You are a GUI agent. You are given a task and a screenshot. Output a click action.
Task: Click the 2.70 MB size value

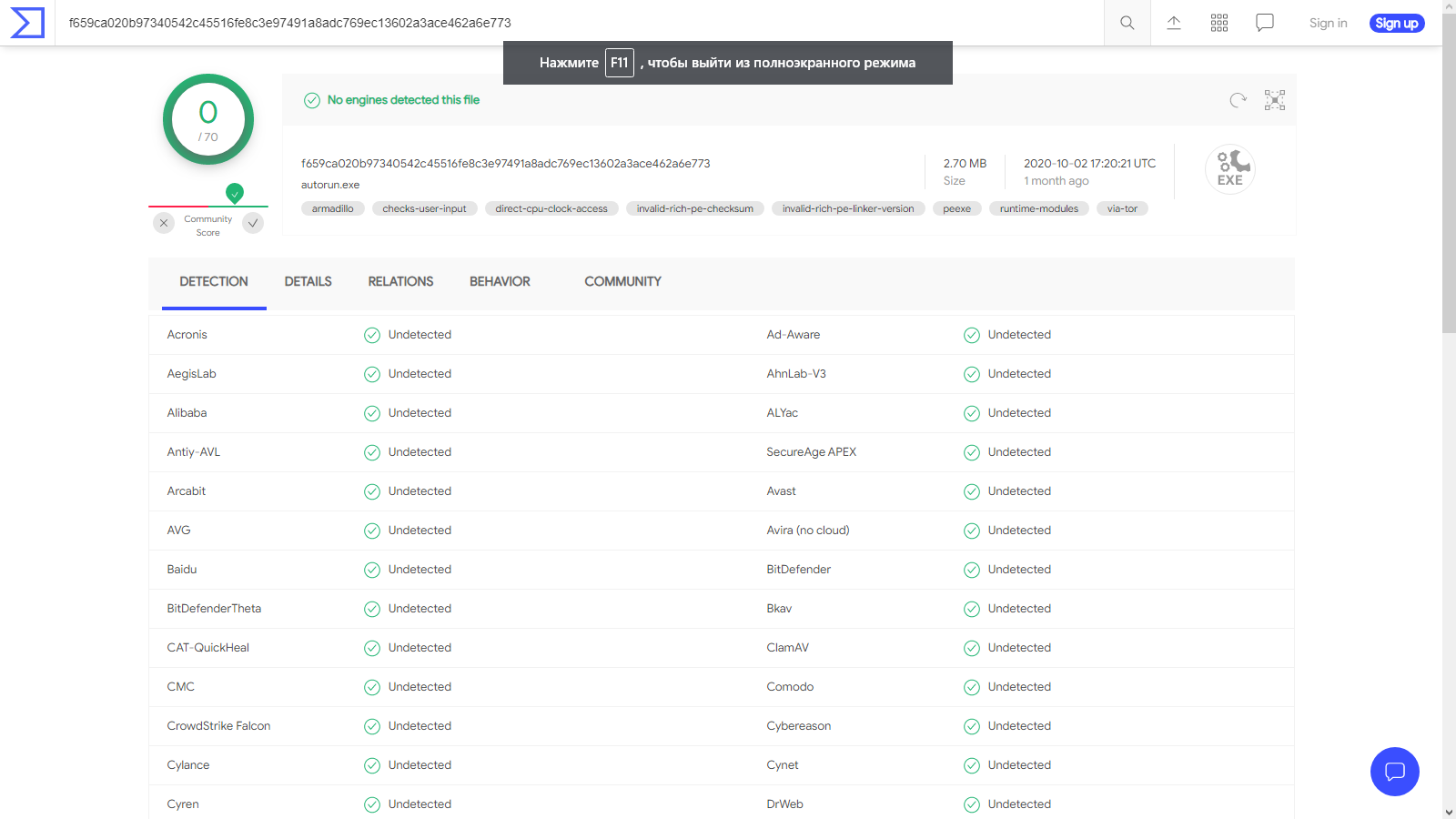(x=965, y=164)
